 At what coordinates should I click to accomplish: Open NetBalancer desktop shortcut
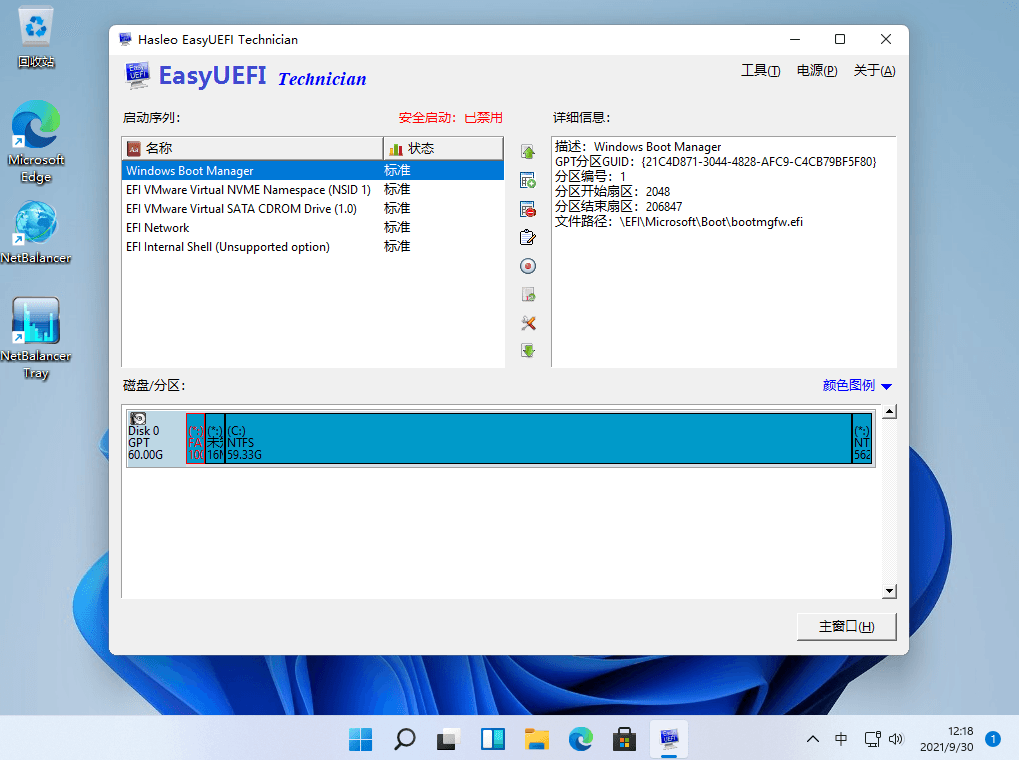coord(36,232)
